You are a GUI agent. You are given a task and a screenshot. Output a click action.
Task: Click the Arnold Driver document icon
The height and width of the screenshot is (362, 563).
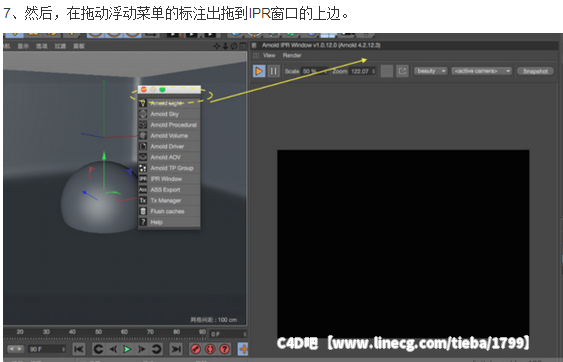pyautogui.click(x=143, y=146)
